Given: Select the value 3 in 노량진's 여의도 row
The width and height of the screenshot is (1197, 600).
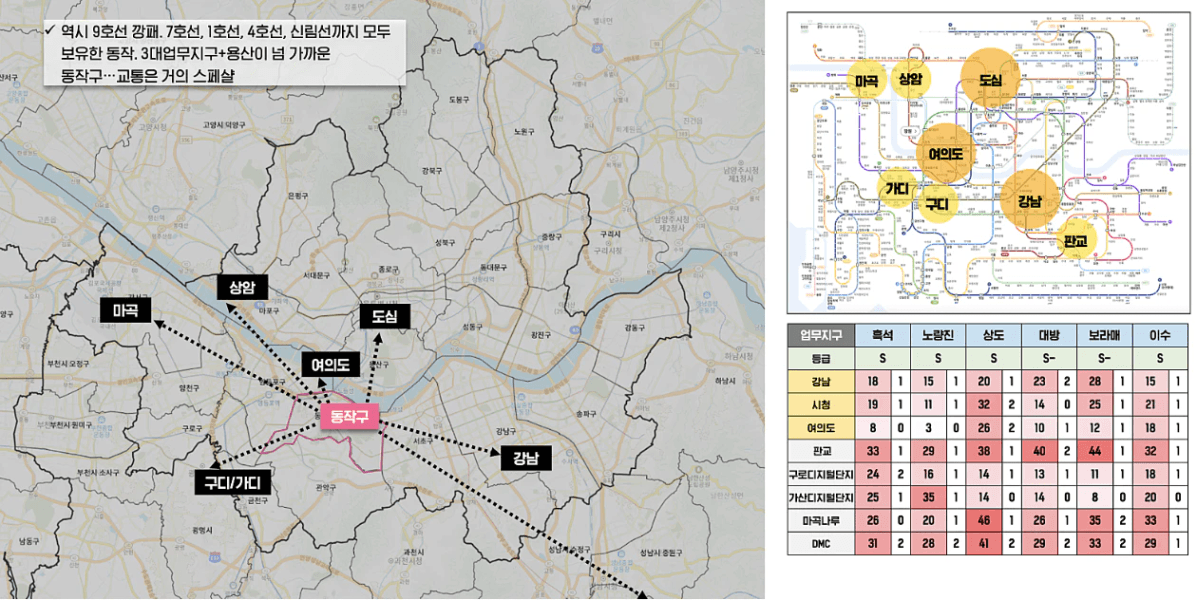Looking at the screenshot, I should point(928,427).
